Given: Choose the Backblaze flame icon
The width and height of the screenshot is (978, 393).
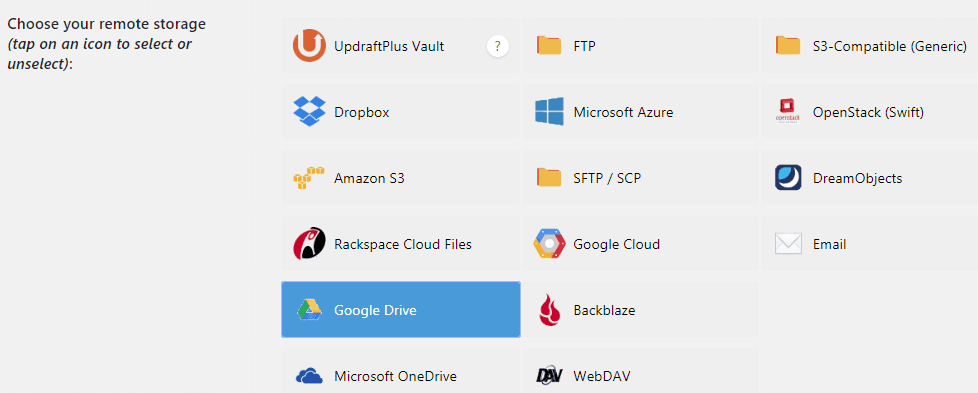Looking at the screenshot, I should (549, 310).
